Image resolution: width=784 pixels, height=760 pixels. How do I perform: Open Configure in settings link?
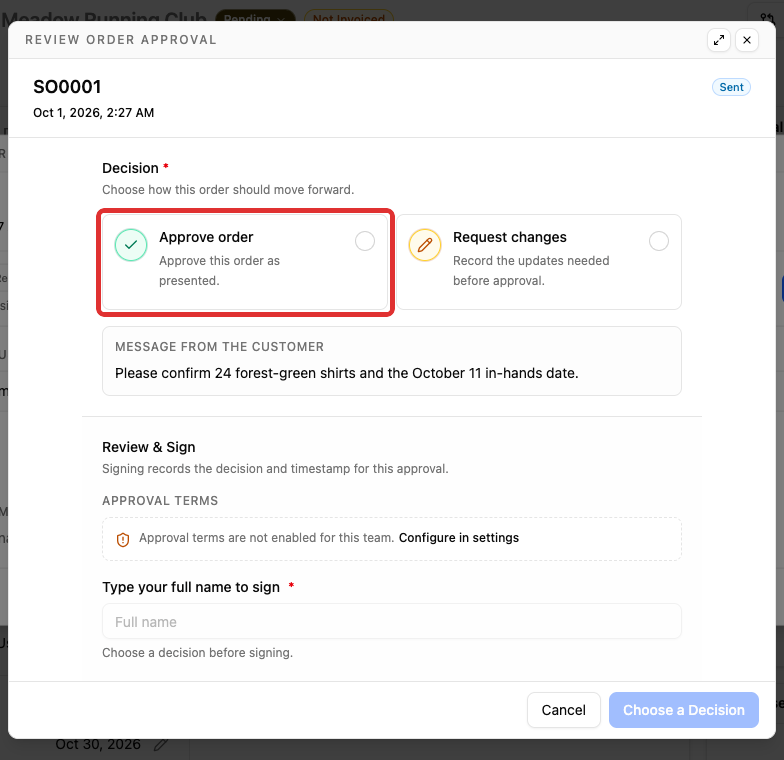pos(459,538)
